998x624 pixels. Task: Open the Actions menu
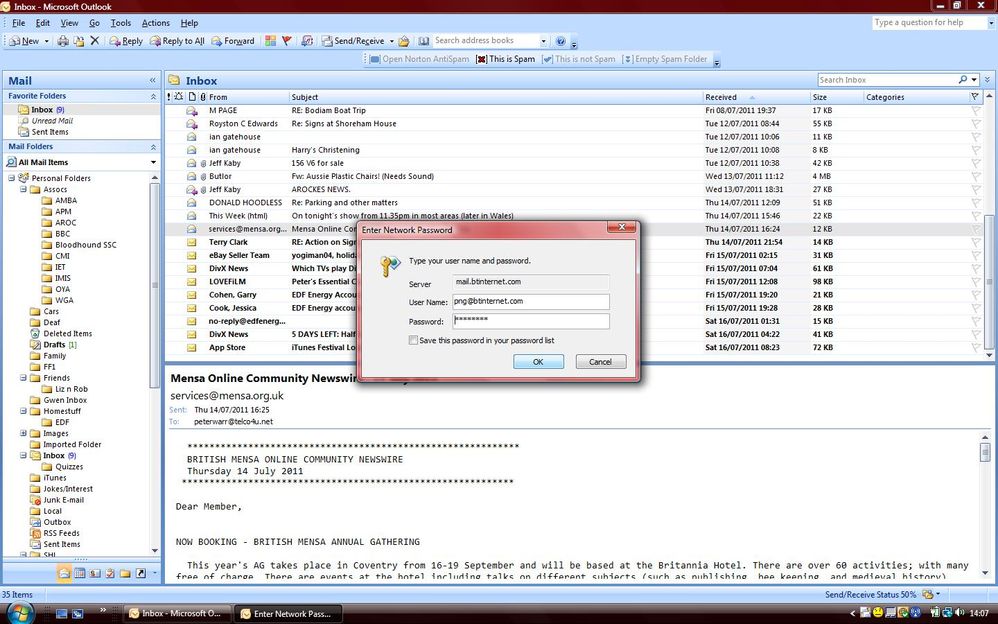click(x=155, y=23)
